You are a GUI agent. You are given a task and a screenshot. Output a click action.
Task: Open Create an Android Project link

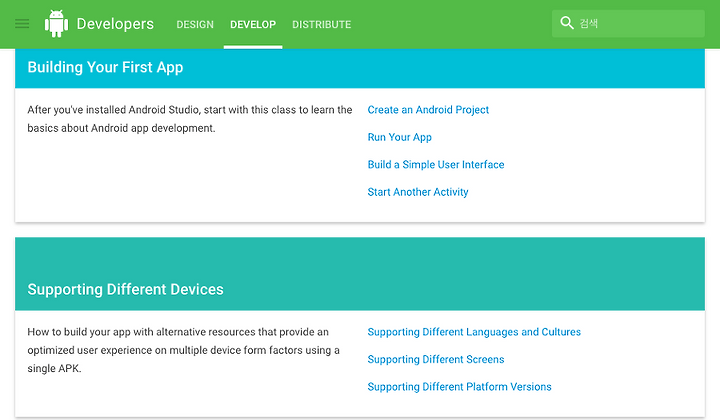(428, 110)
